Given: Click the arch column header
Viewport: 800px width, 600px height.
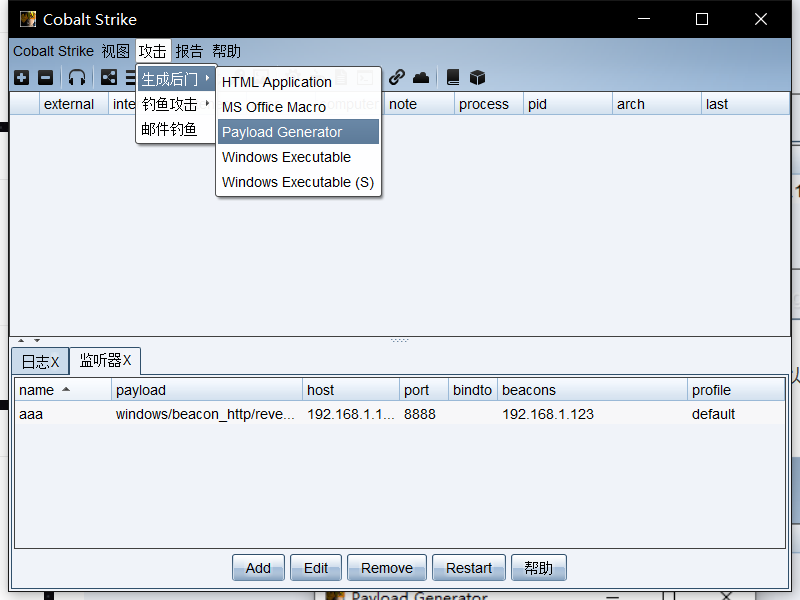Looking at the screenshot, I should click(x=657, y=104).
